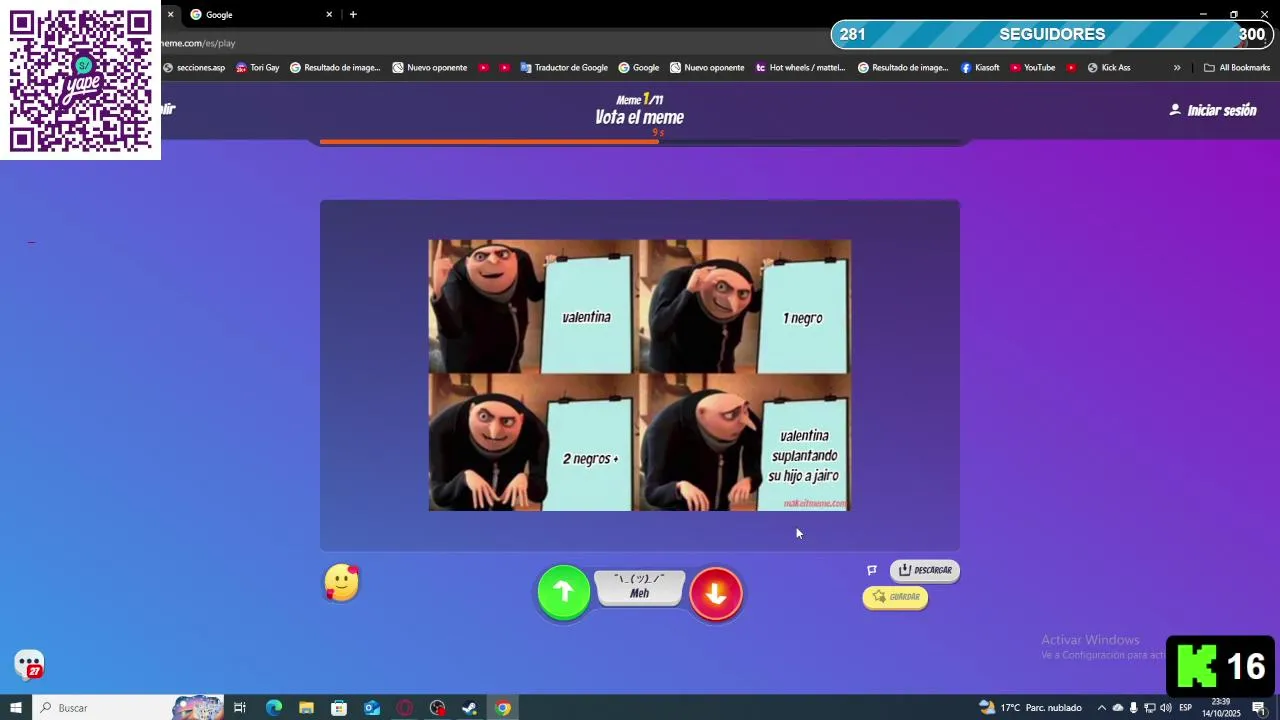Open Windows Start menu

pos(16,708)
